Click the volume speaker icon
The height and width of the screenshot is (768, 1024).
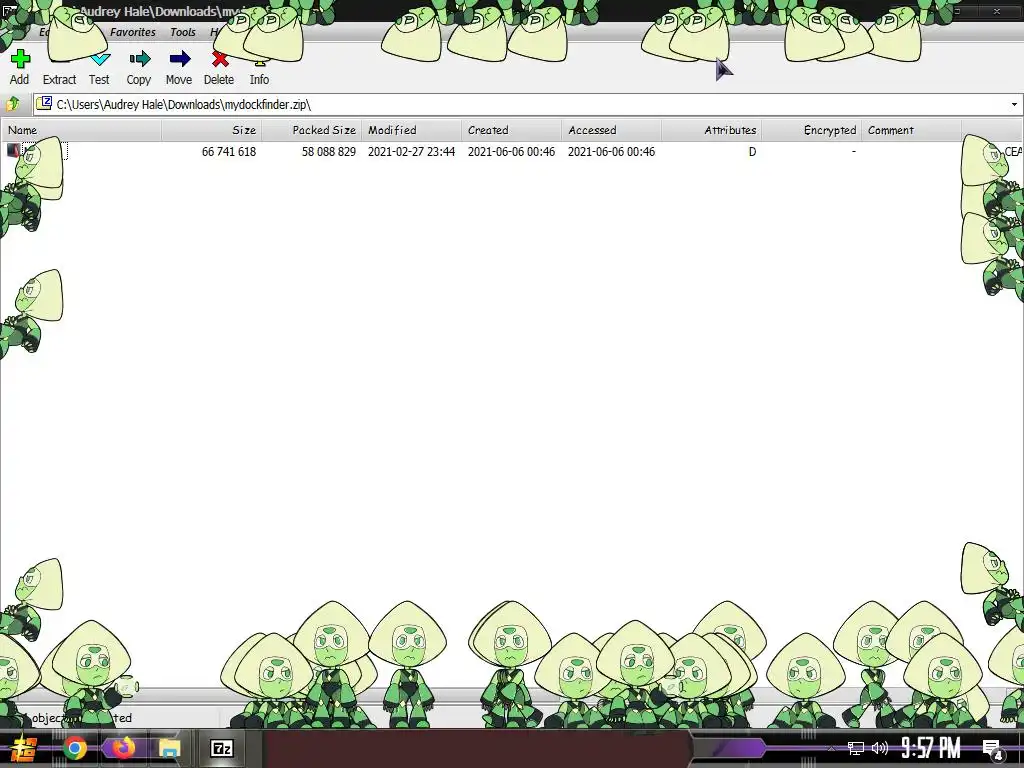pyautogui.click(x=880, y=748)
